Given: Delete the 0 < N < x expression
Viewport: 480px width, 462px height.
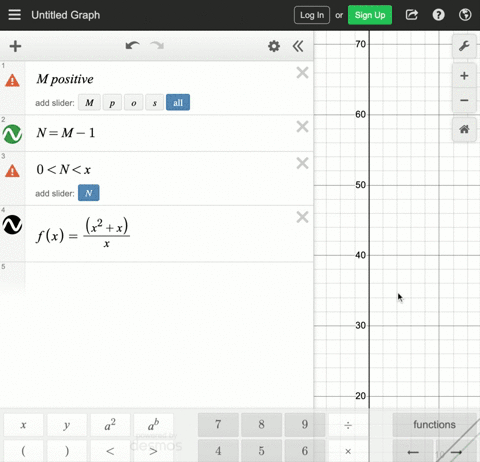Looking at the screenshot, I should click(302, 163).
